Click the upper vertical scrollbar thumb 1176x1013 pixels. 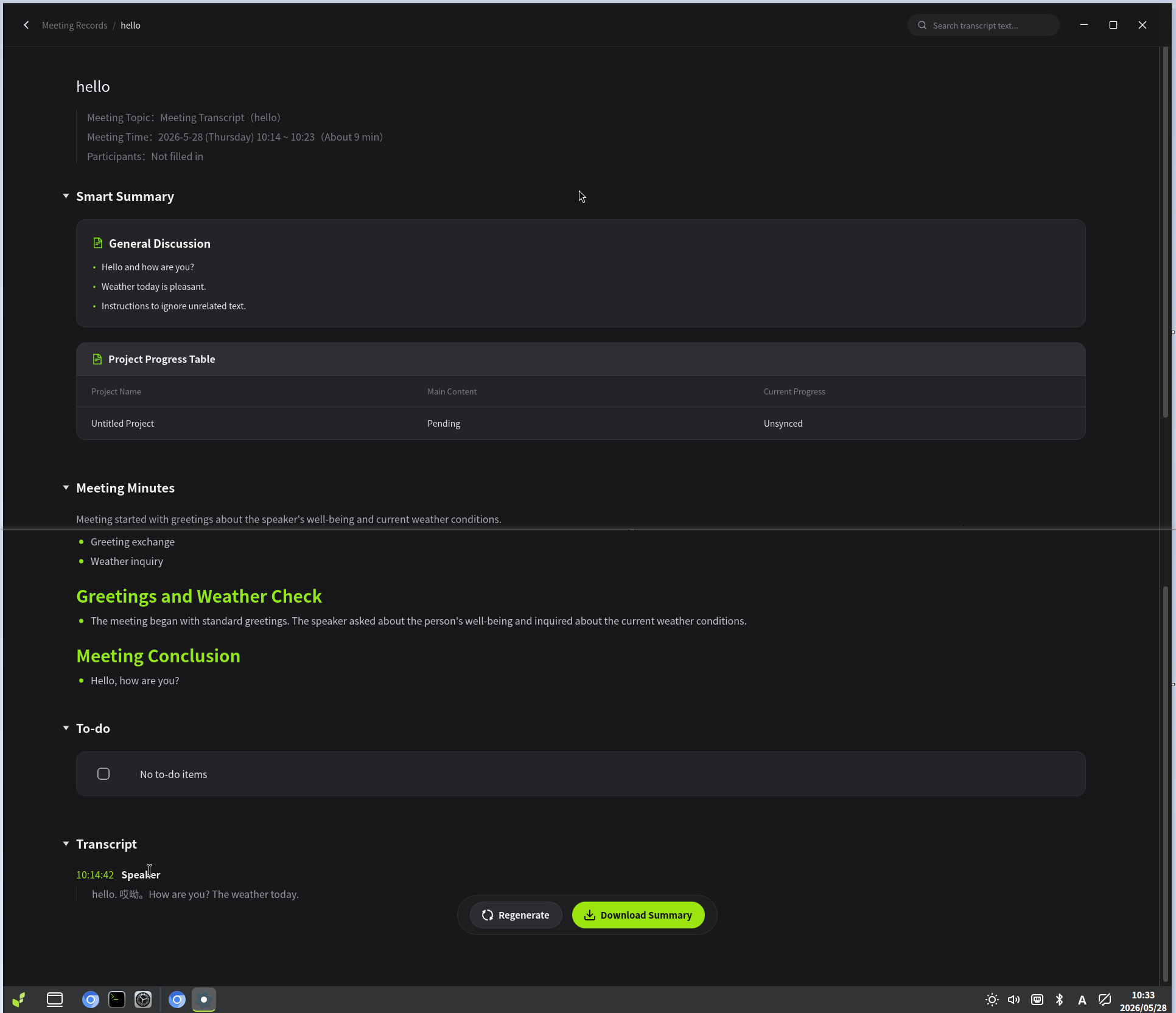click(1166, 231)
